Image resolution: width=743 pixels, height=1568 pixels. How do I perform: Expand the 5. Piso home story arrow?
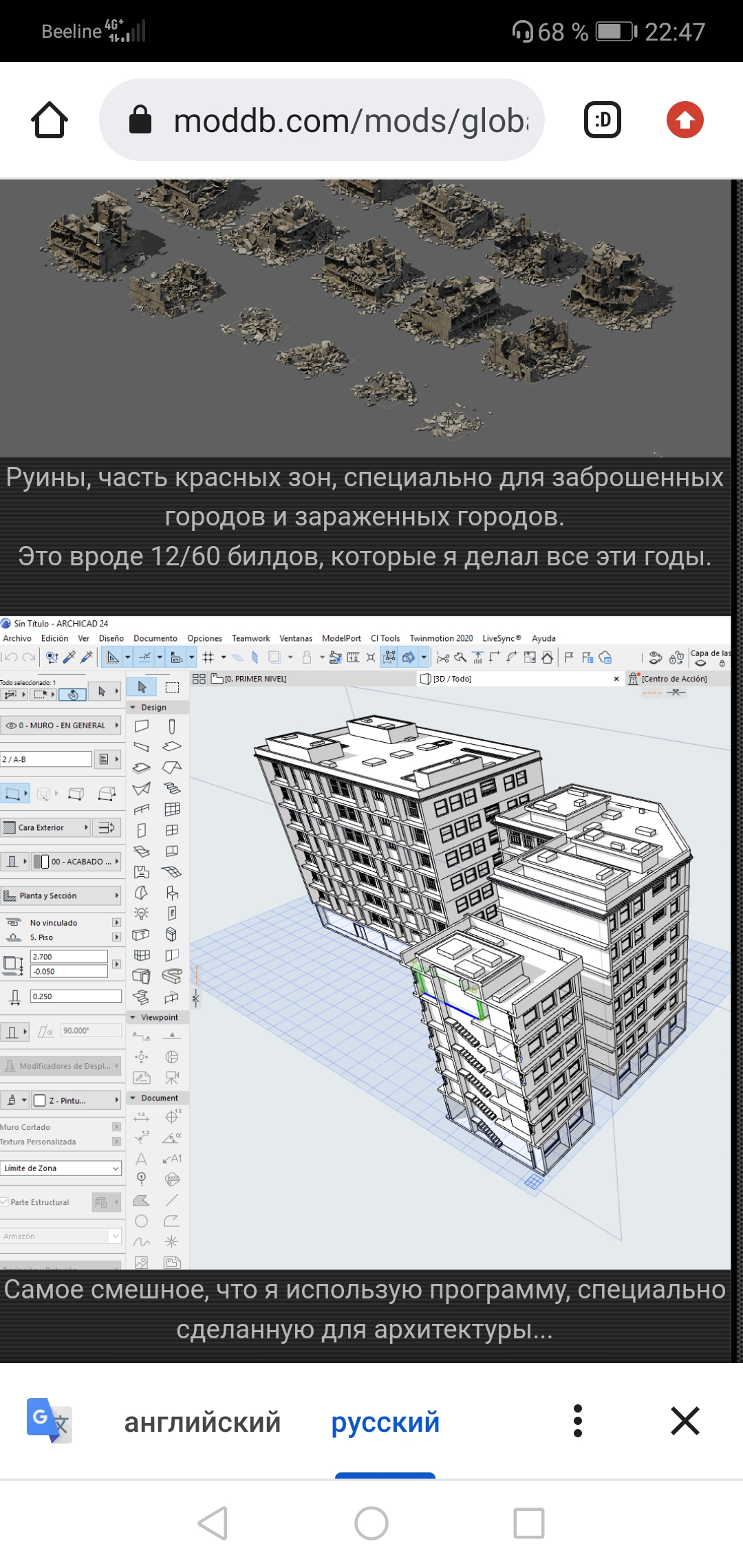click(116, 937)
